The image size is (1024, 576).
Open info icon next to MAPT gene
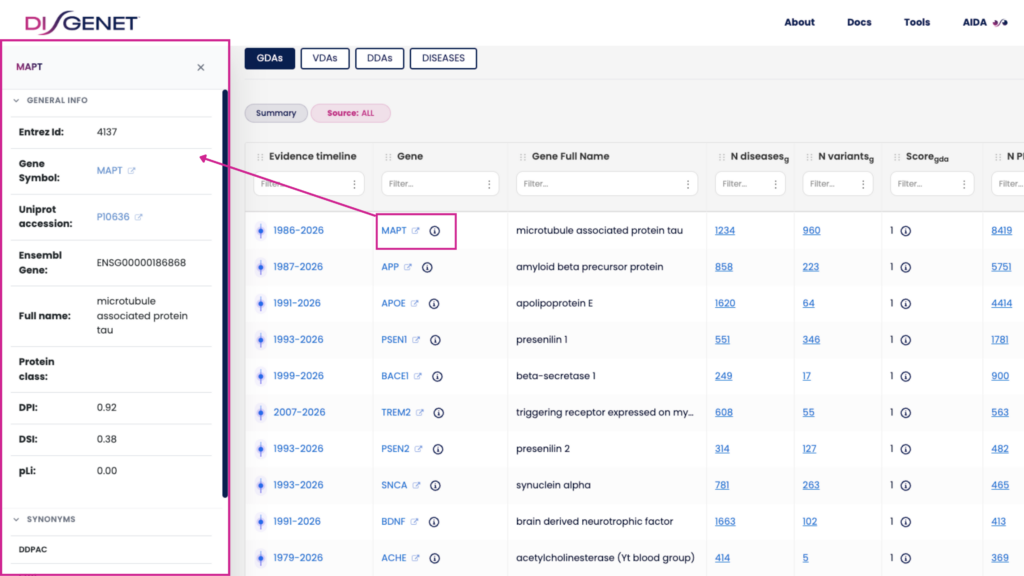[435, 231]
